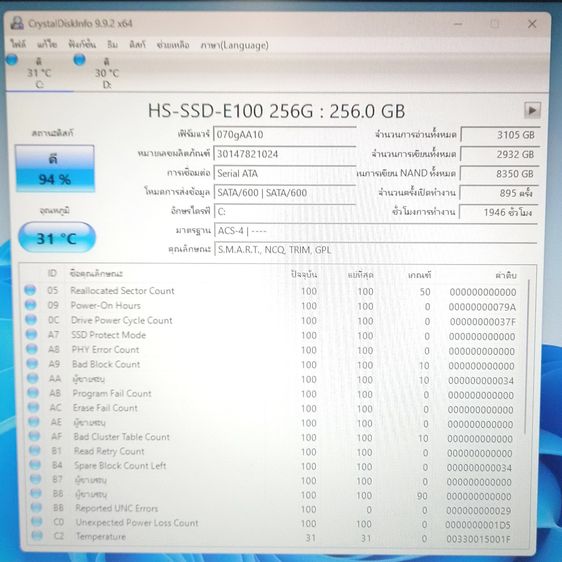Click the drive letter field C:
Image resolution: width=562 pixels, height=562 pixels.
pos(285,212)
